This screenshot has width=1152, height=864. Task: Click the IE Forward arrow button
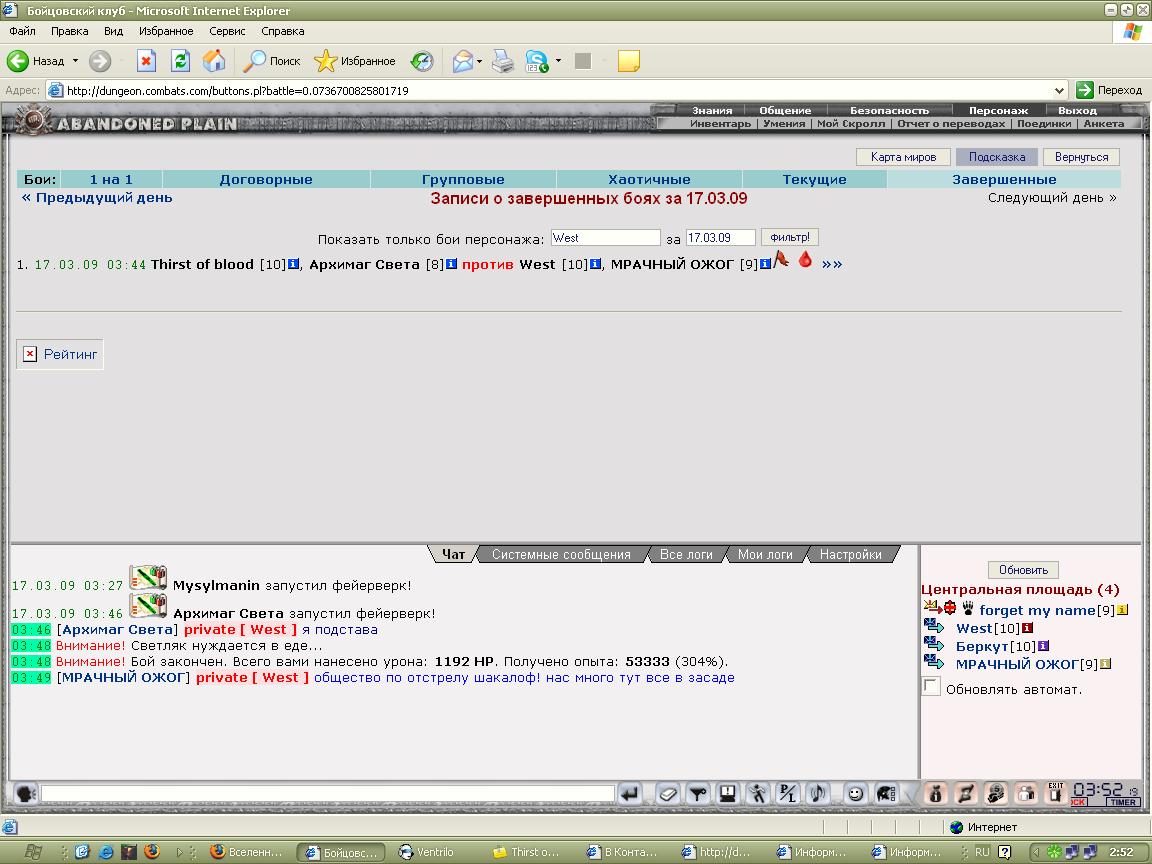100,61
